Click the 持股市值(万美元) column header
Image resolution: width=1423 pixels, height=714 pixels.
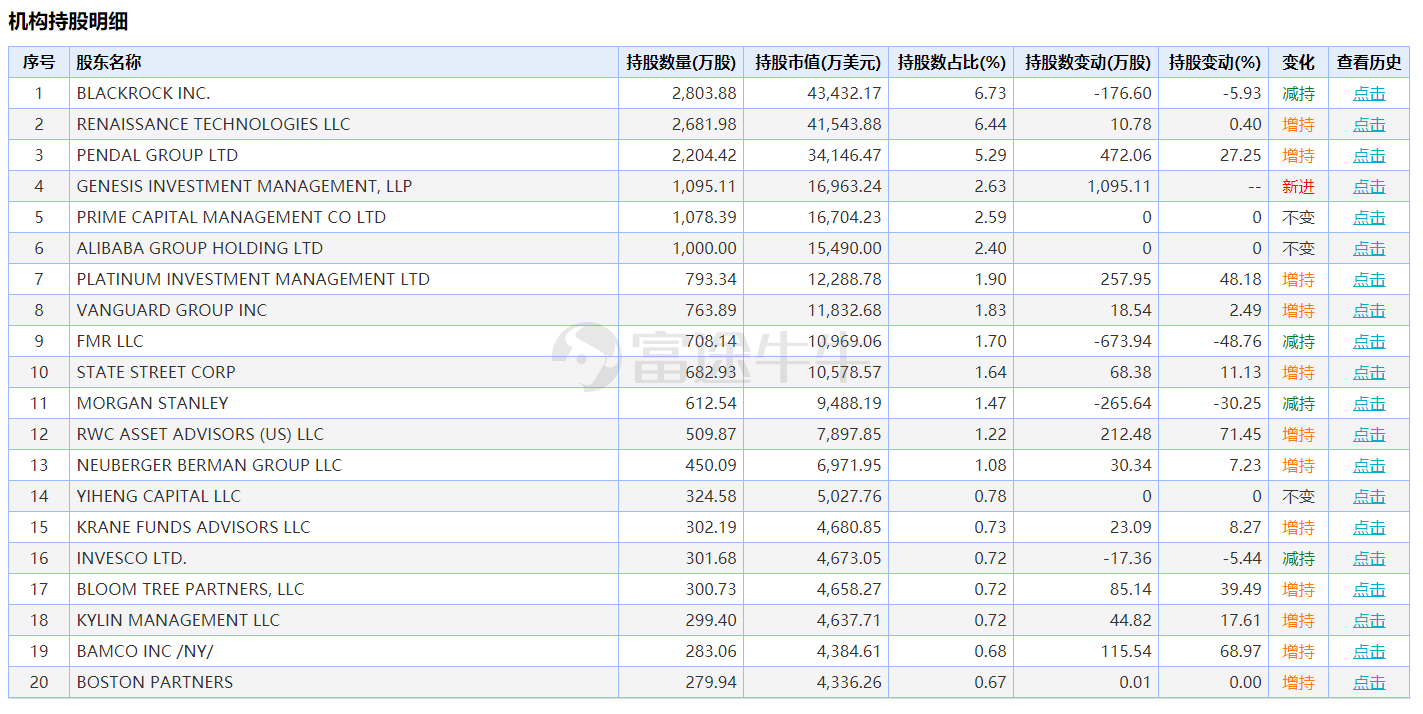[x=817, y=62]
